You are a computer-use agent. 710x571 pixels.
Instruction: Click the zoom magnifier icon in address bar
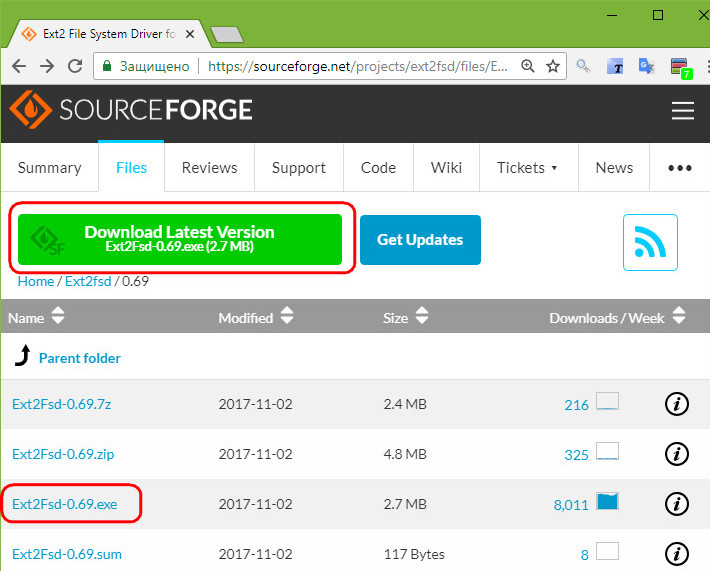(528, 66)
